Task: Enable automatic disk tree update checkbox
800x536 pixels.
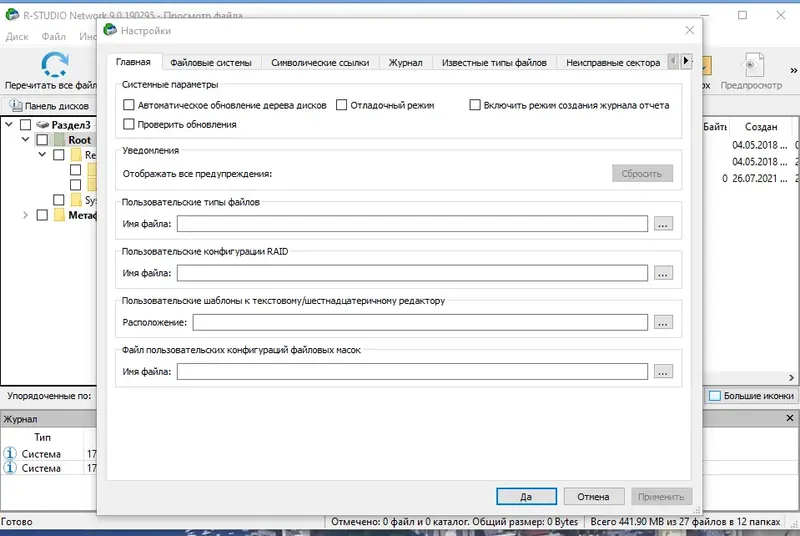Action: [129, 105]
